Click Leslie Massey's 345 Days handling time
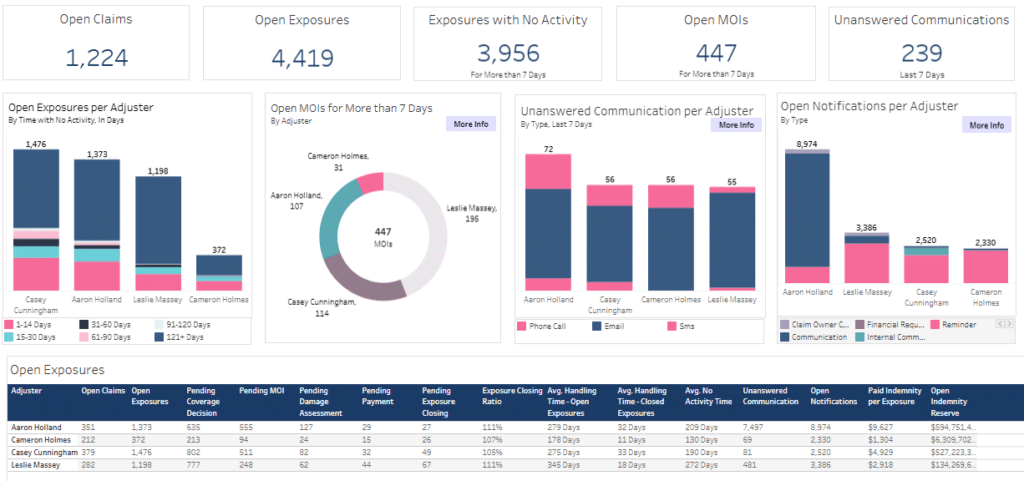 click(x=564, y=465)
